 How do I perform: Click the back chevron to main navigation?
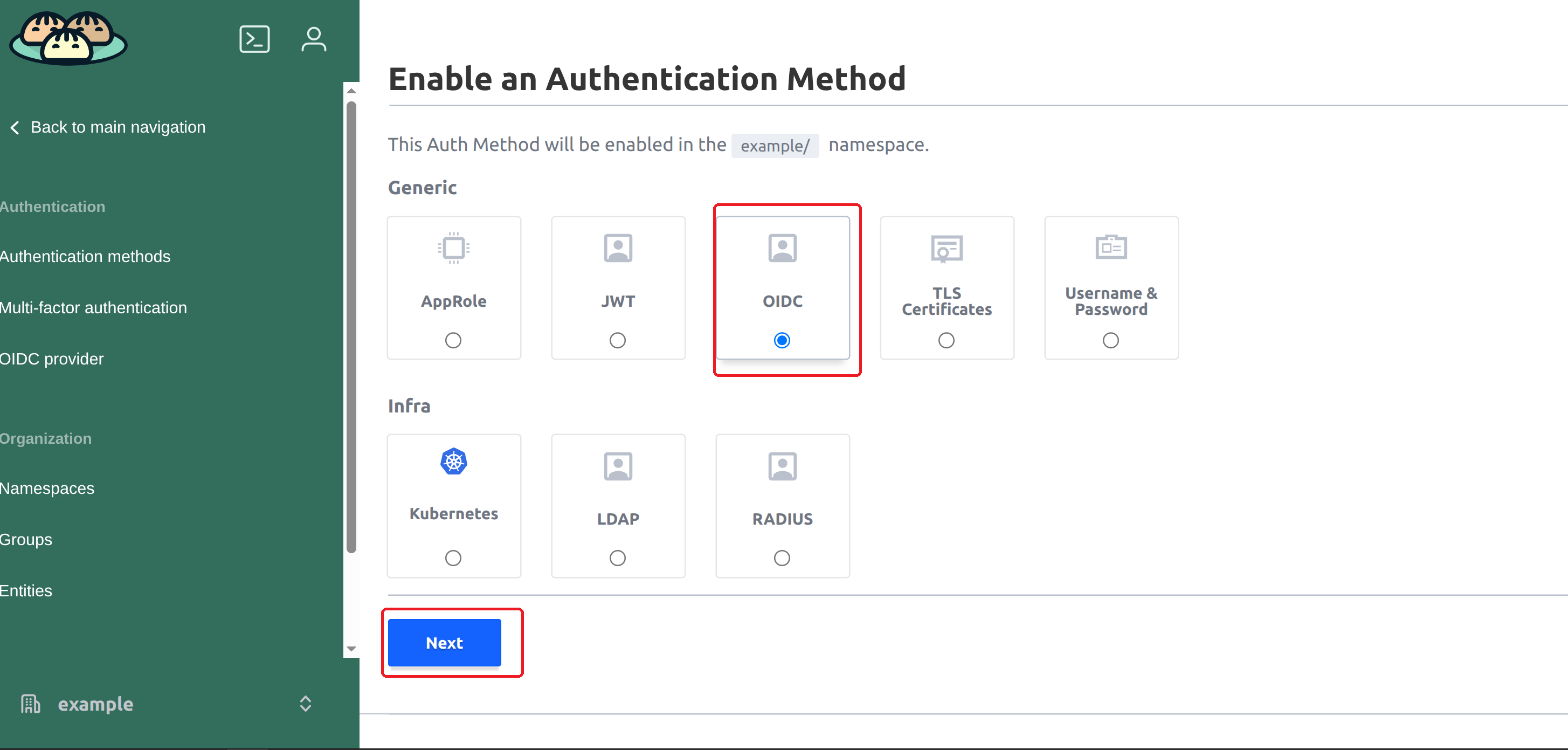15,127
